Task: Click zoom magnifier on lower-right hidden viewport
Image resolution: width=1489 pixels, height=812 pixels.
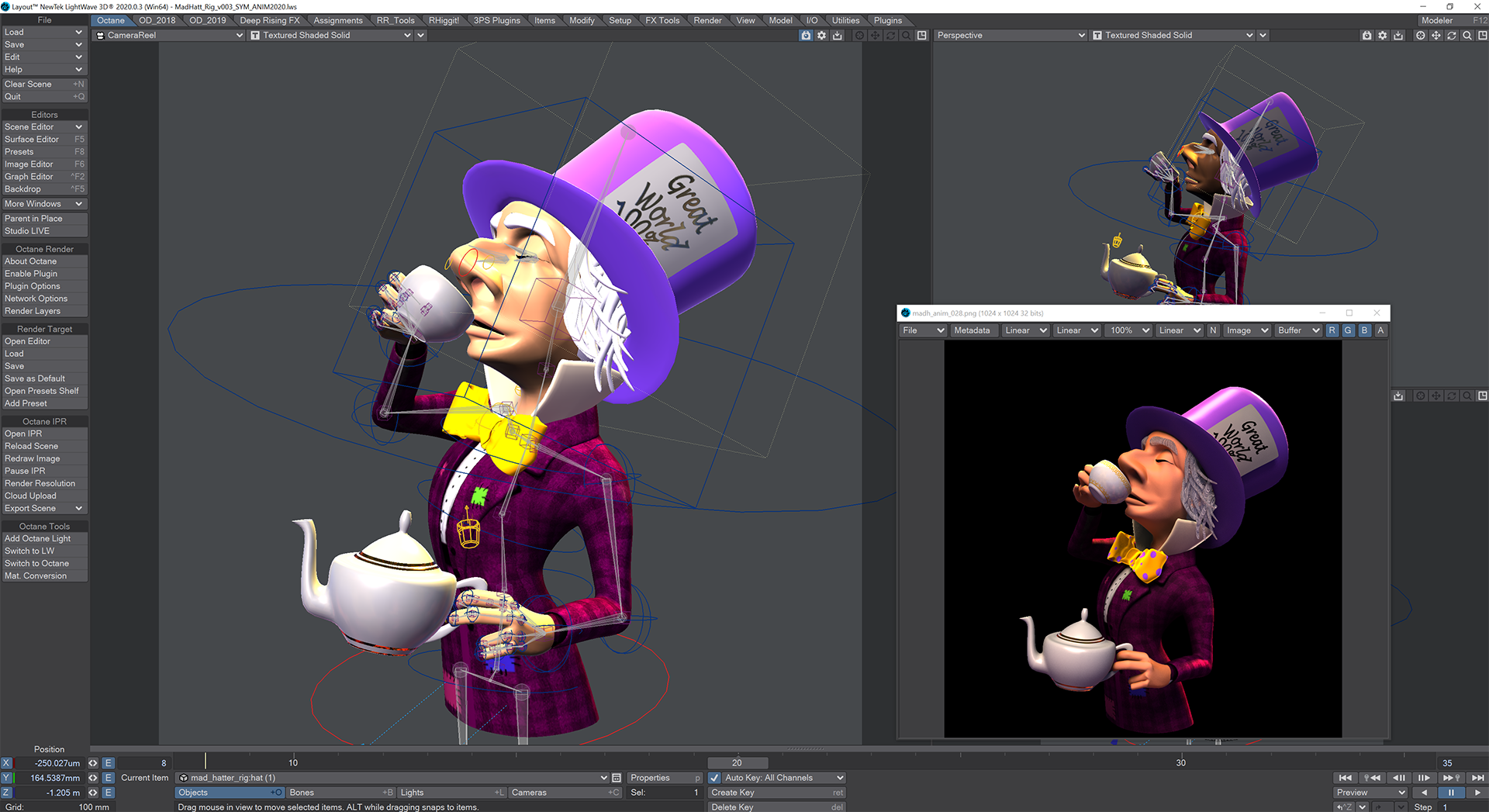Action: [x=1467, y=396]
